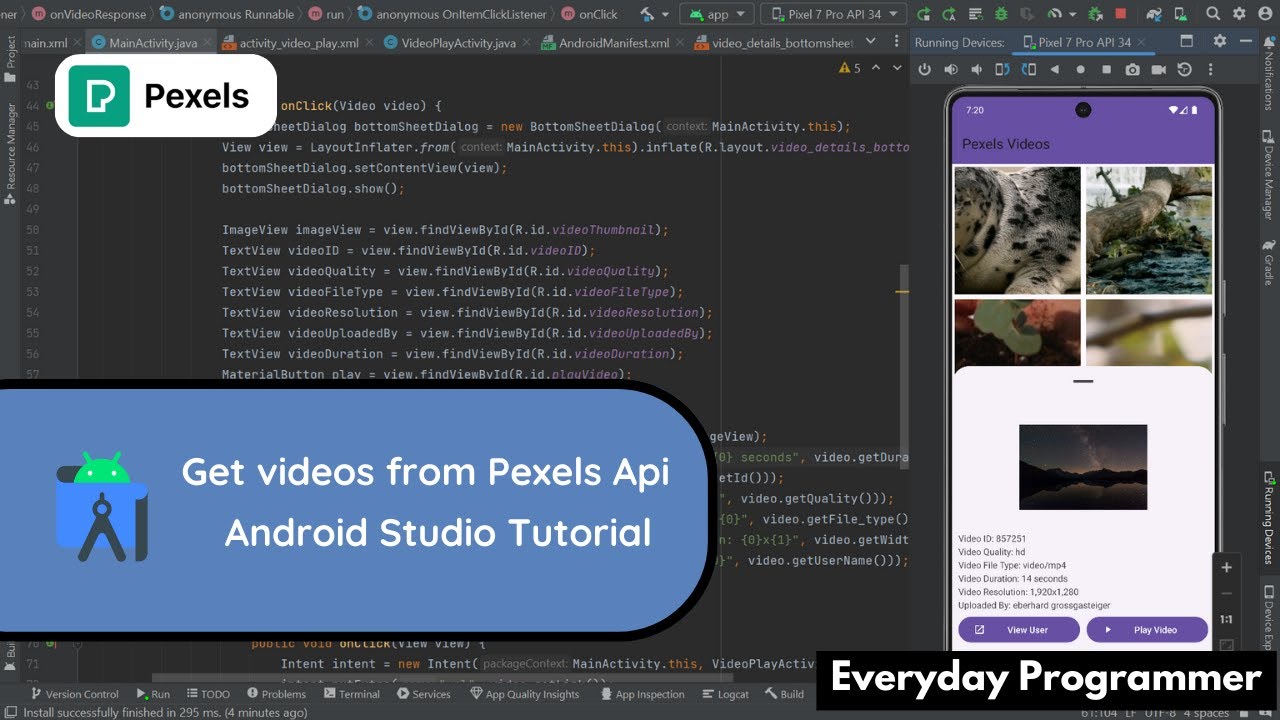This screenshot has width=1280, height=720.
Task: Open IDE settings gear in top toolbar
Action: 1239,14
